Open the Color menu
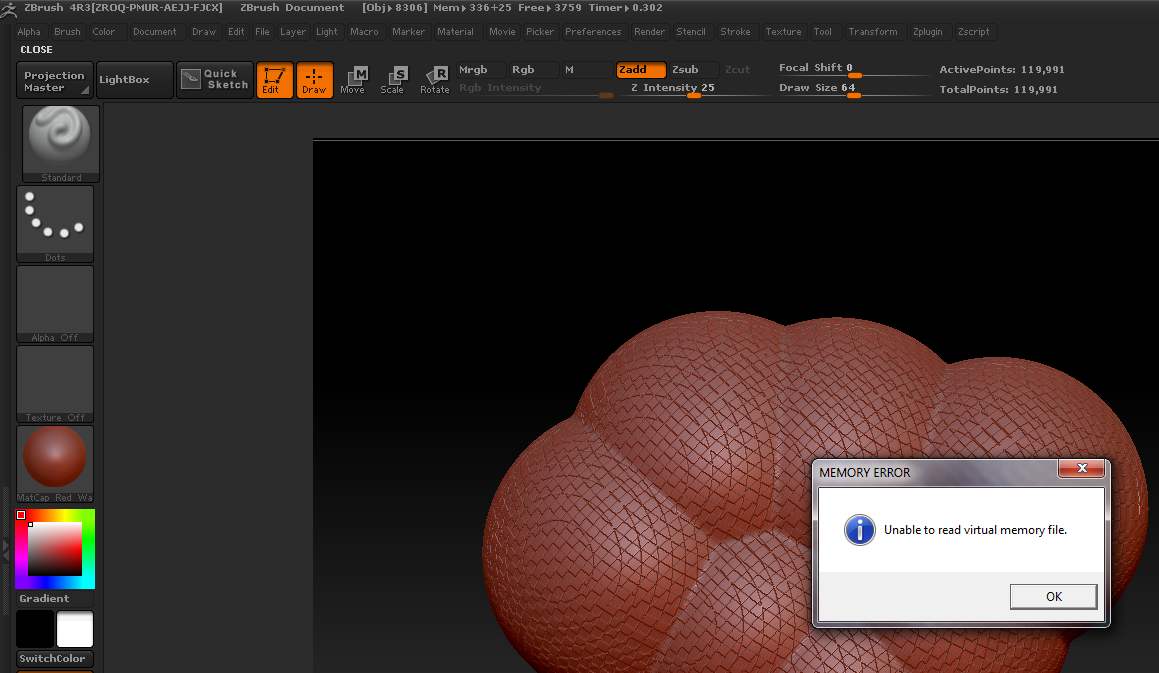 tap(103, 32)
